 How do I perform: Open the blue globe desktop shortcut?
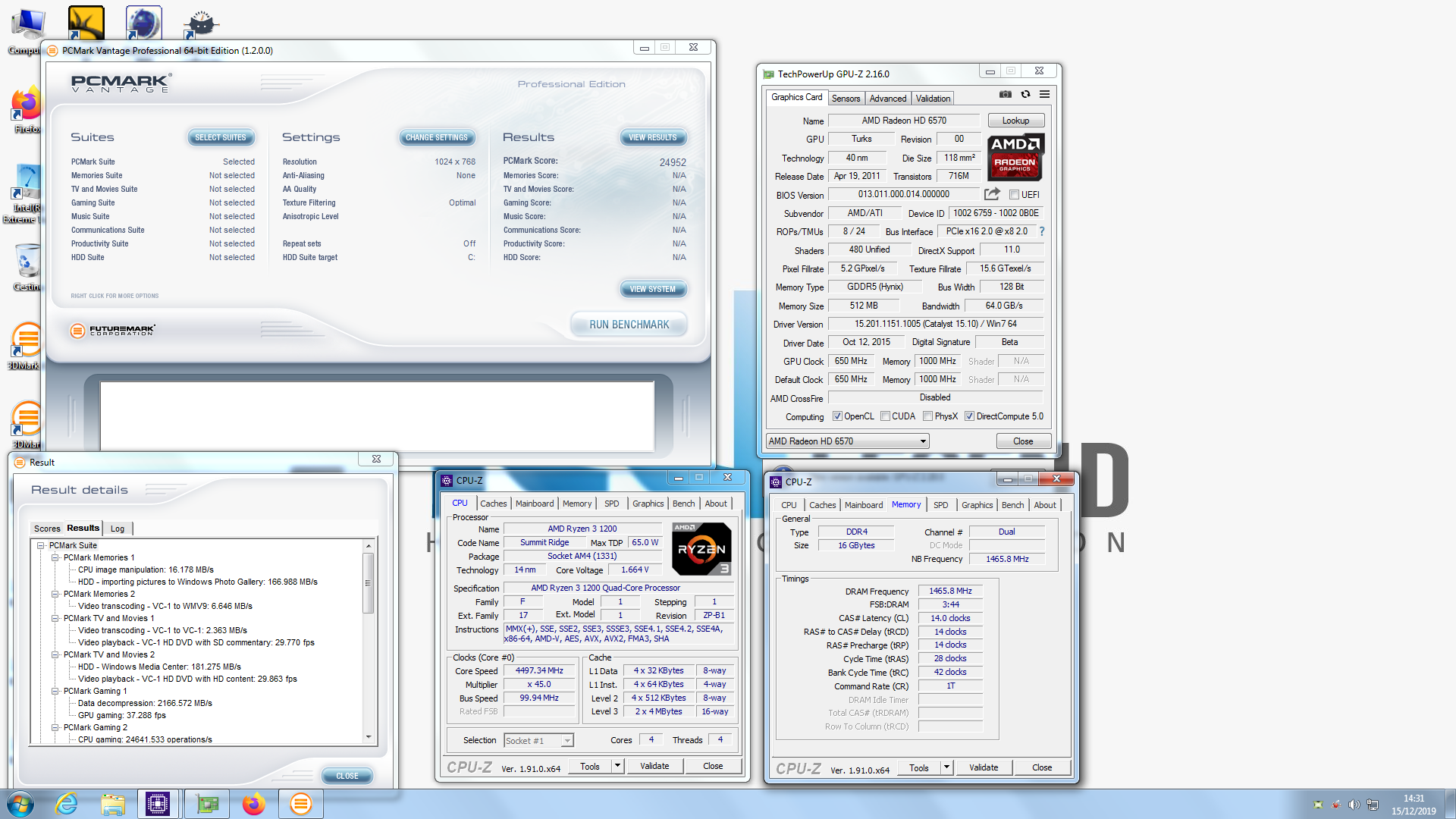(x=143, y=23)
